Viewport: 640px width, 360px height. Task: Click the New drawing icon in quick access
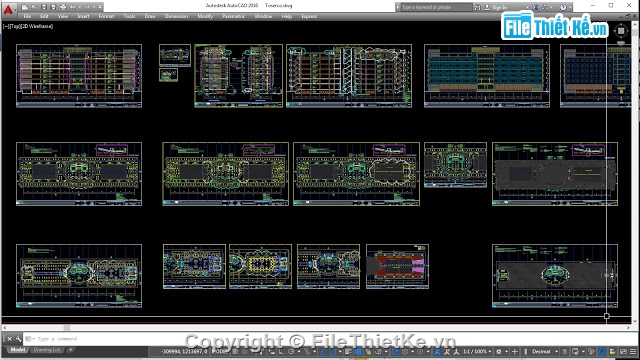(x=24, y=7)
